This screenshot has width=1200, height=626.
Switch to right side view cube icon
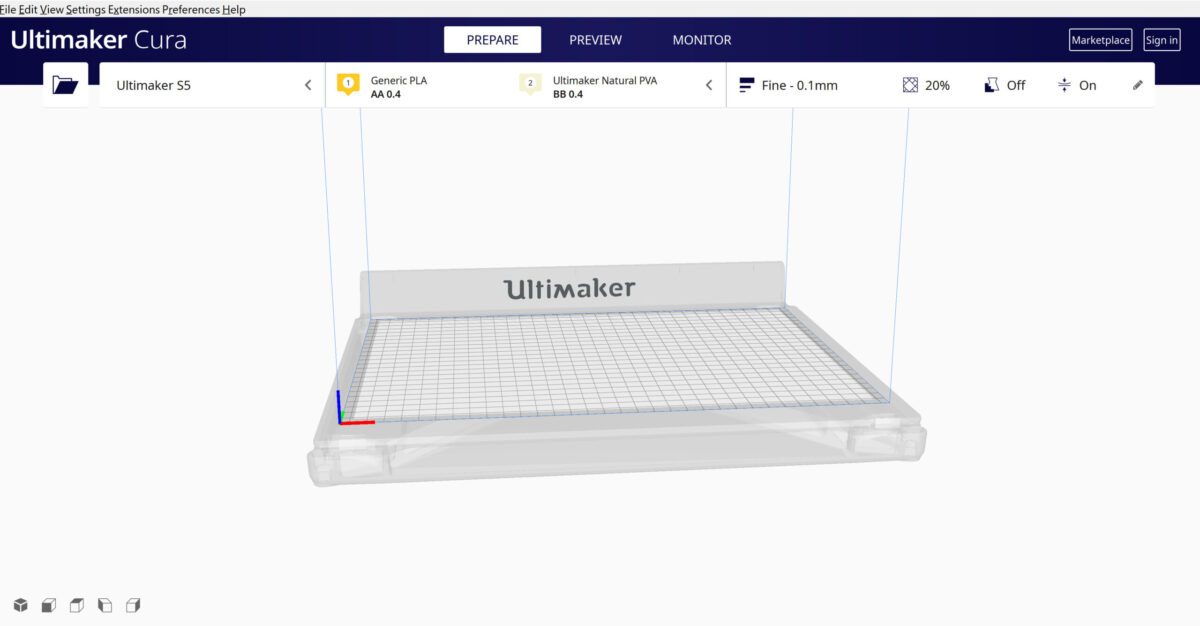tap(133, 605)
